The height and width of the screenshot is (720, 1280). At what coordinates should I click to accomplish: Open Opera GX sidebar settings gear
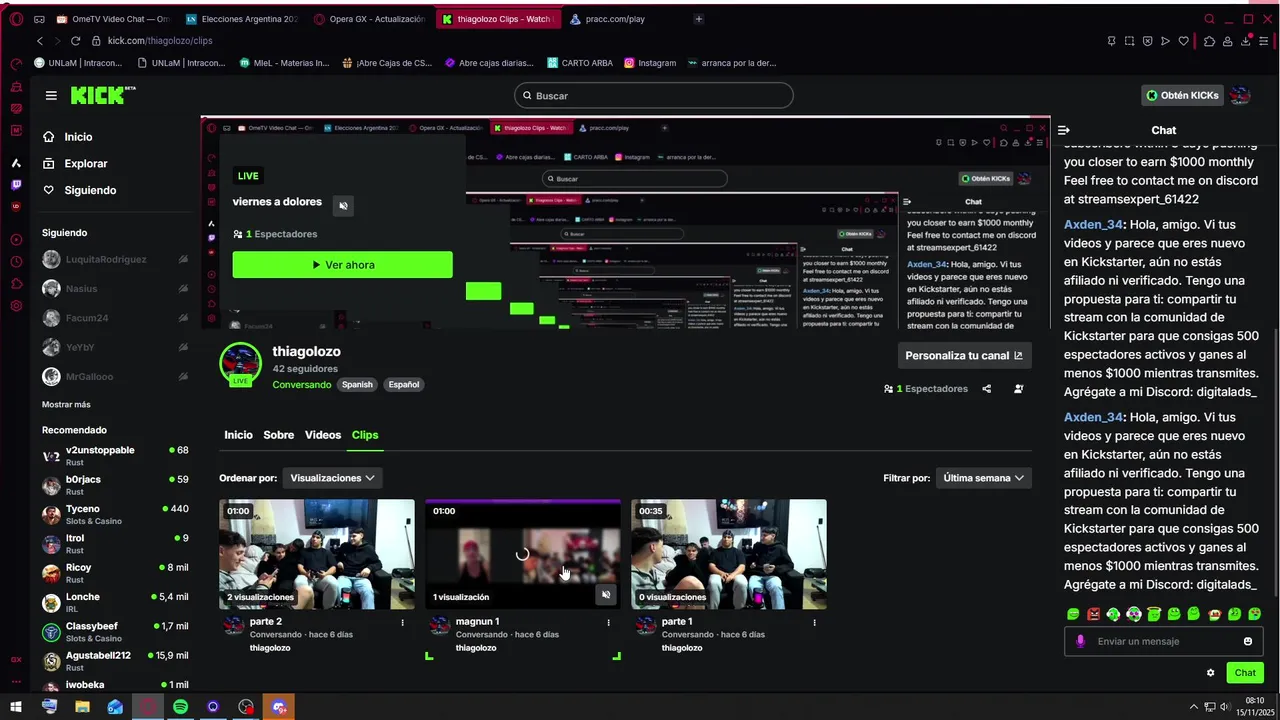coord(16,305)
